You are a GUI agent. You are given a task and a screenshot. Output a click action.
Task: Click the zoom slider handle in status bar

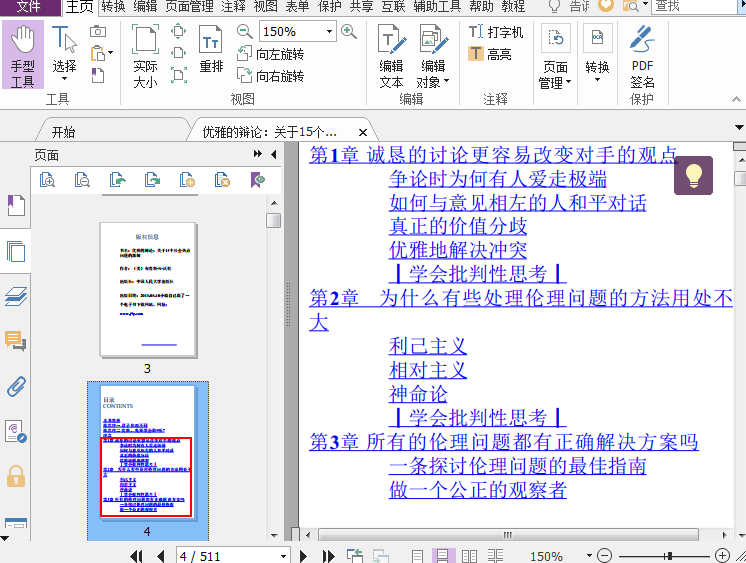click(x=669, y=555)
